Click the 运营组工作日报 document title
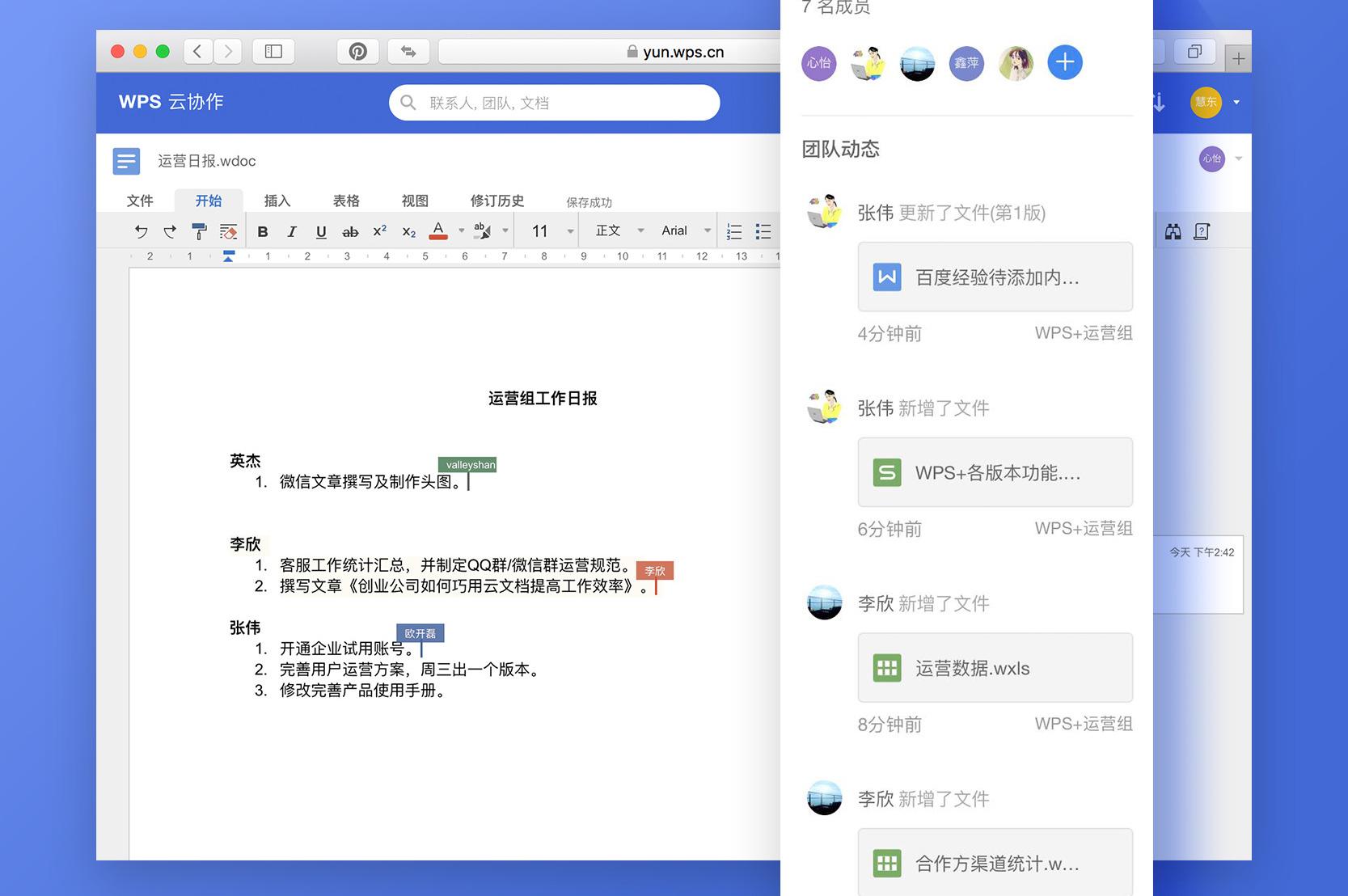This screenshot has height=896, width=1348. click(543, 399)
